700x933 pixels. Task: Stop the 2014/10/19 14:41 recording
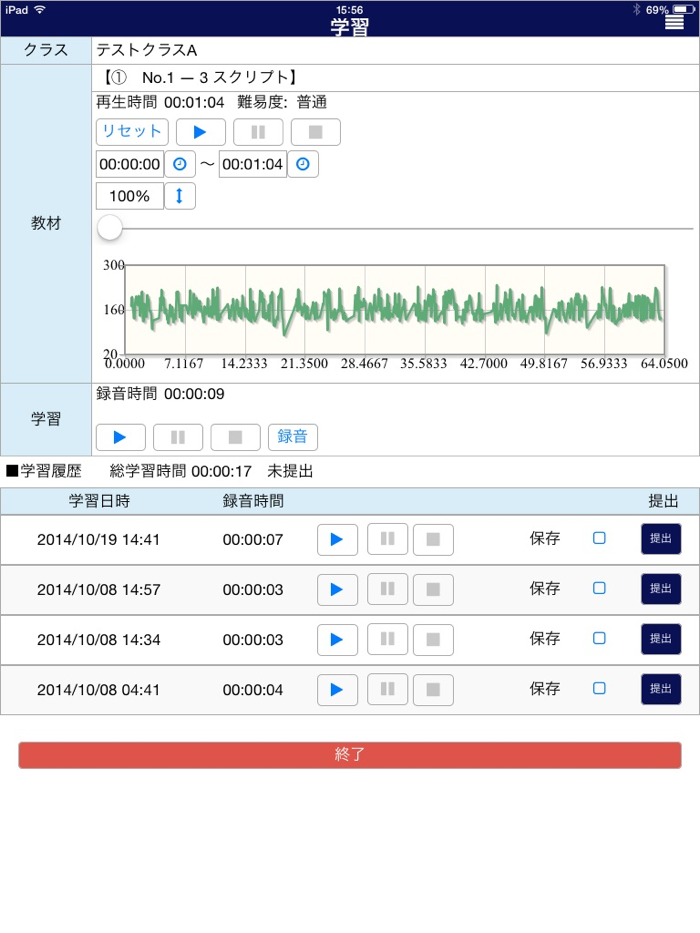pyautogui.click(x=433, y=540)
